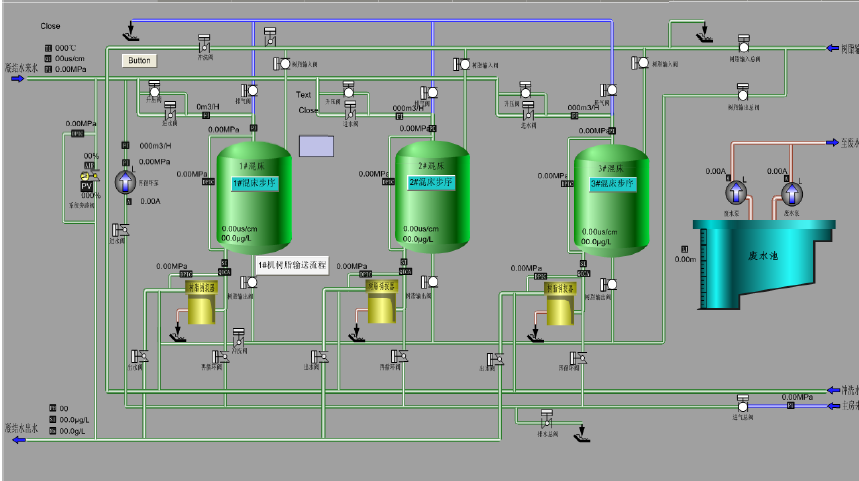Click the right wastewater pump above 废水池
Image resolution: width=859 pixels, height=481 pixels.
(x=792, y=192)
